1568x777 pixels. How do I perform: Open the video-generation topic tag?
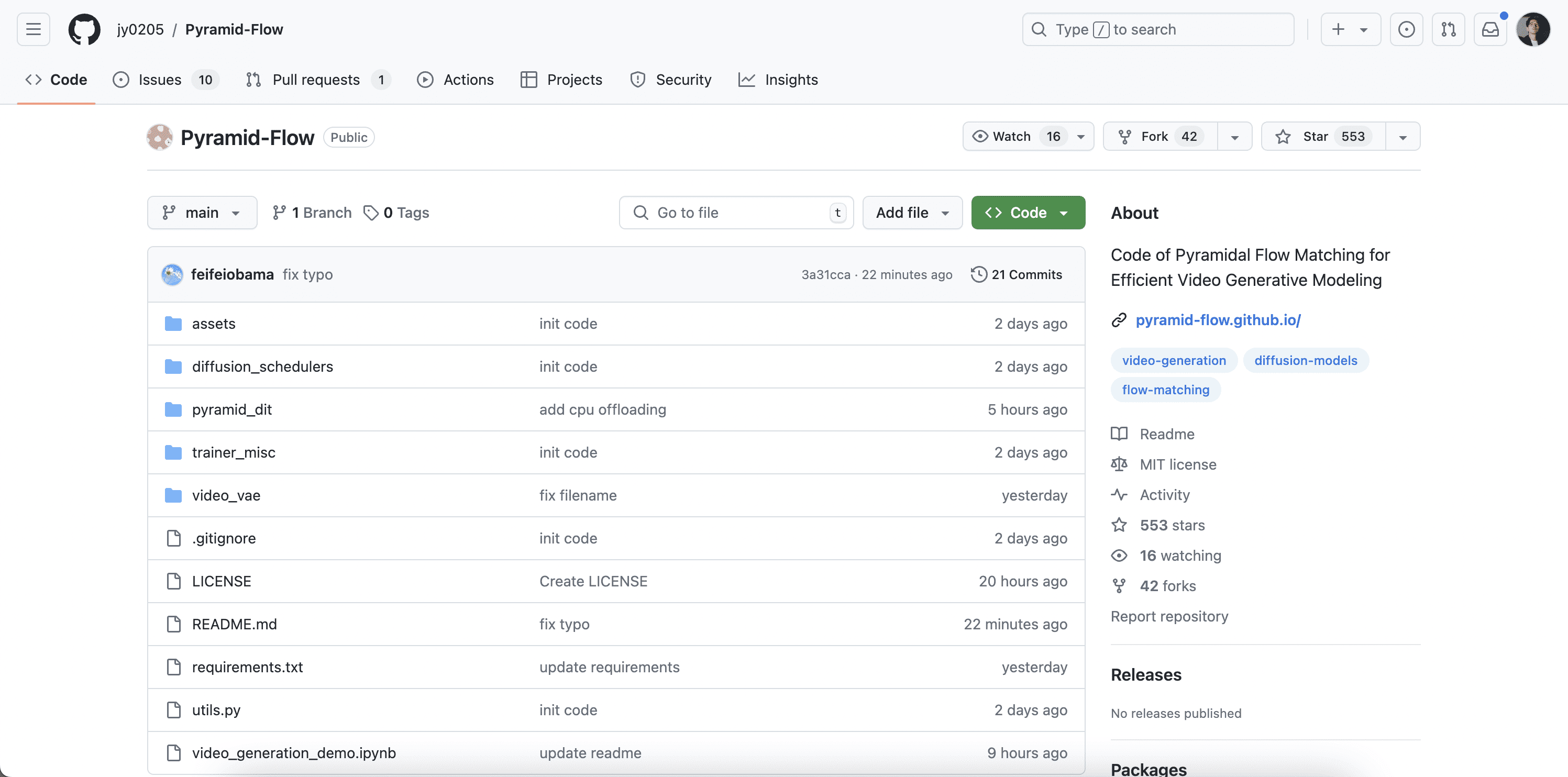point(1174,360)
